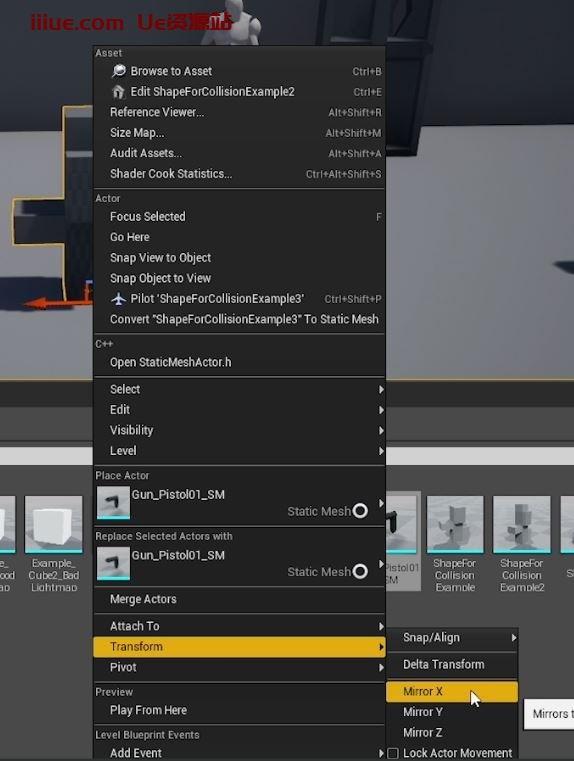Expand the Select submenu
This screenshot has width=574, height=761.
[240, 389]
